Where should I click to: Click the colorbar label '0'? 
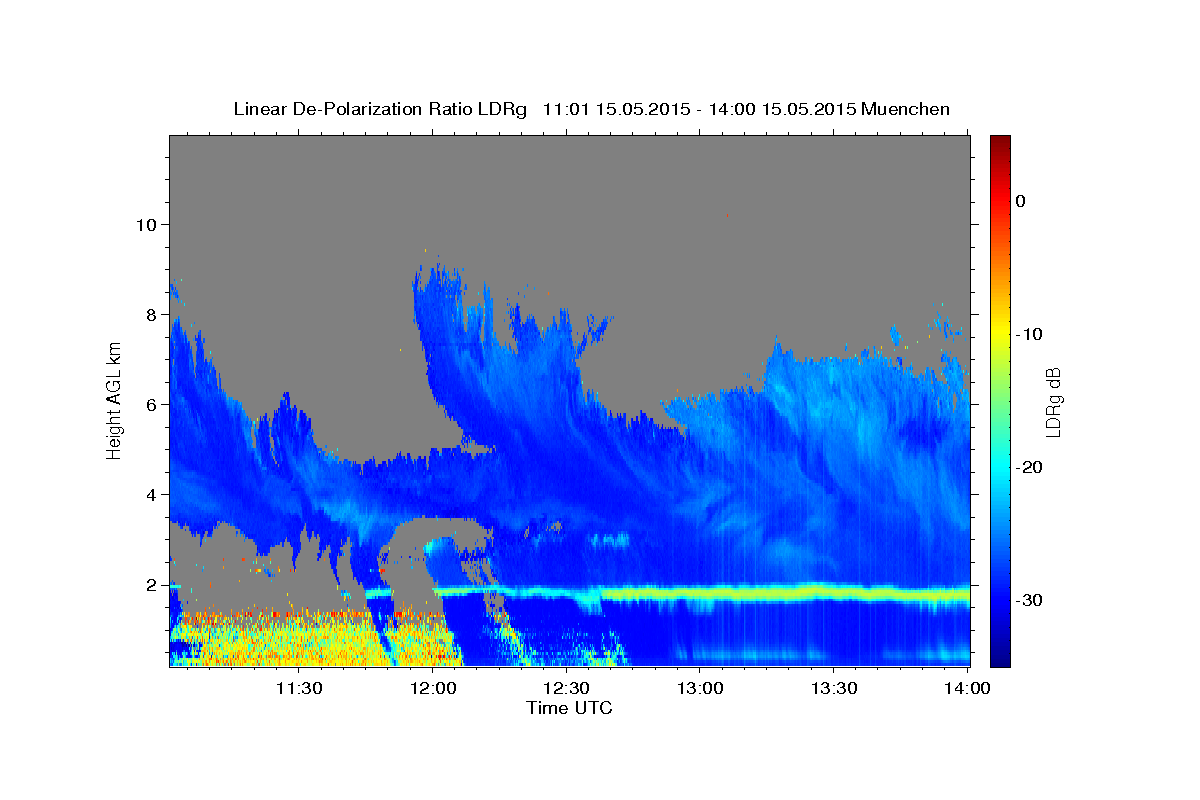tap(1021, 201)
